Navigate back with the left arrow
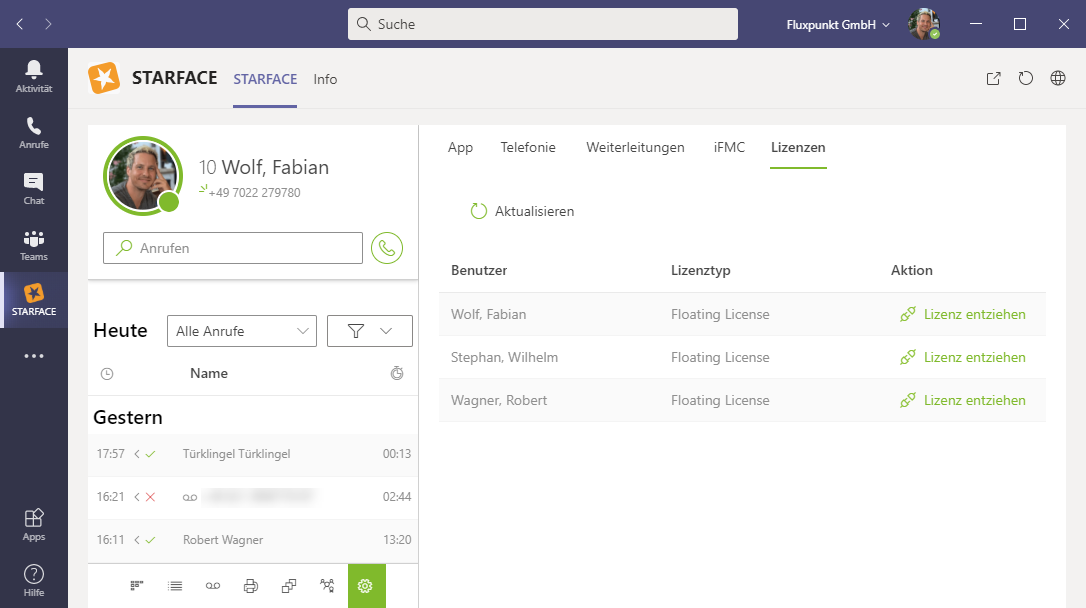This screenshot has height=608, width=1086. [20, 24]
